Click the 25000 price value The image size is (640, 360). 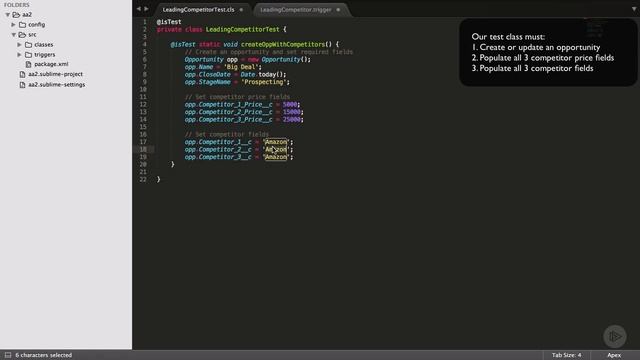[x=291, y=120]
